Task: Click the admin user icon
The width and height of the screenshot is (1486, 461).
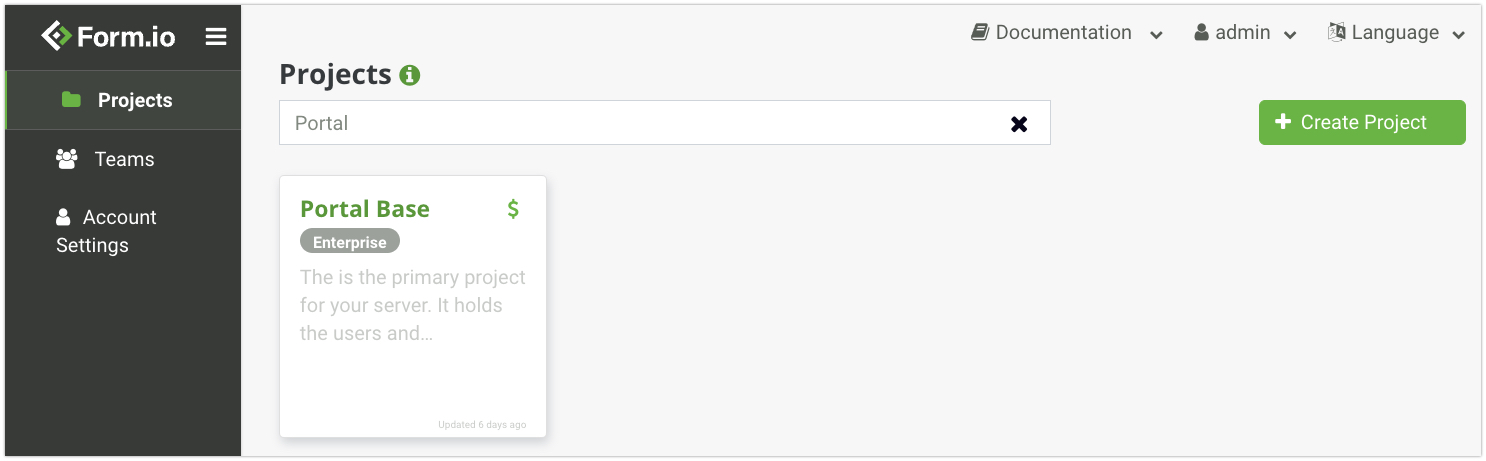Action: (1202, 33)
